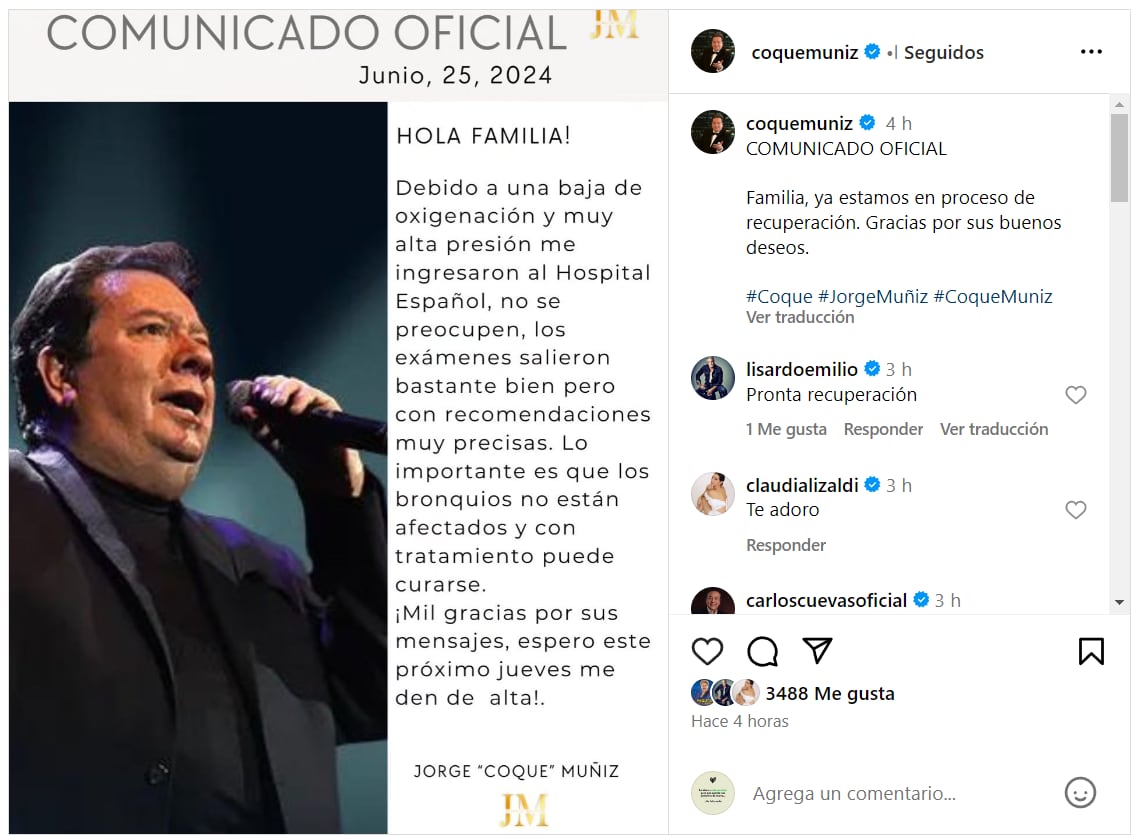The width and height of the screenshot is (1133, 837).
Task: Open the #JorgeMuñiz hashtag
Action: click(873, 296)
